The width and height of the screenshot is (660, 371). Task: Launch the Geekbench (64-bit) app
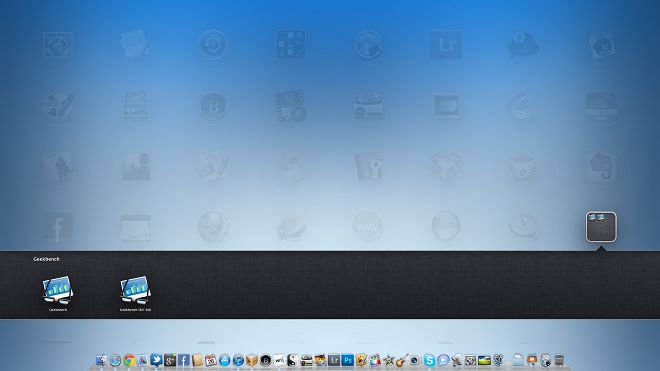tap(135, 290)
